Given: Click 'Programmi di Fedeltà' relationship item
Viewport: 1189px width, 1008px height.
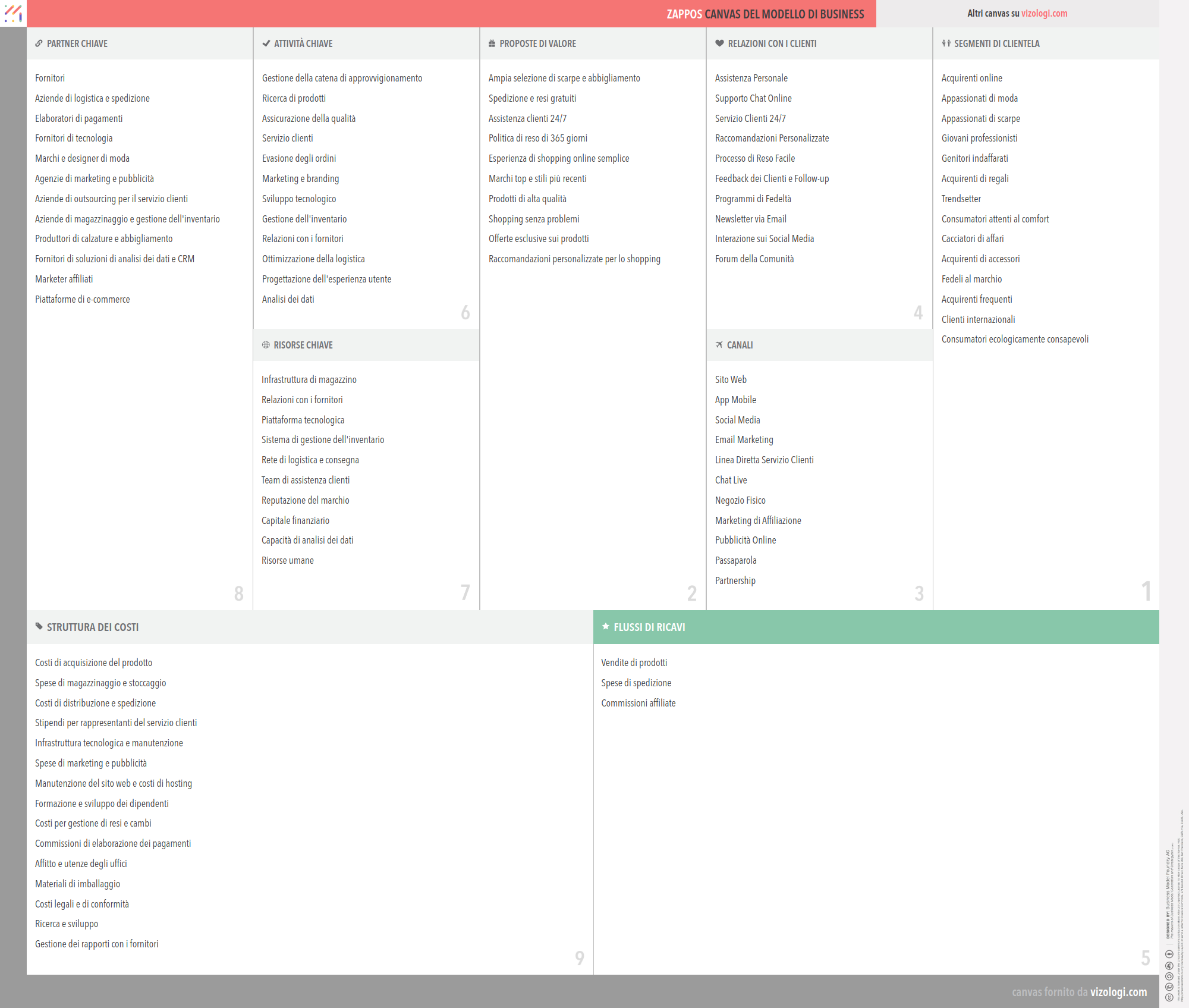Looking at the screenshot, I should point(753,199).
